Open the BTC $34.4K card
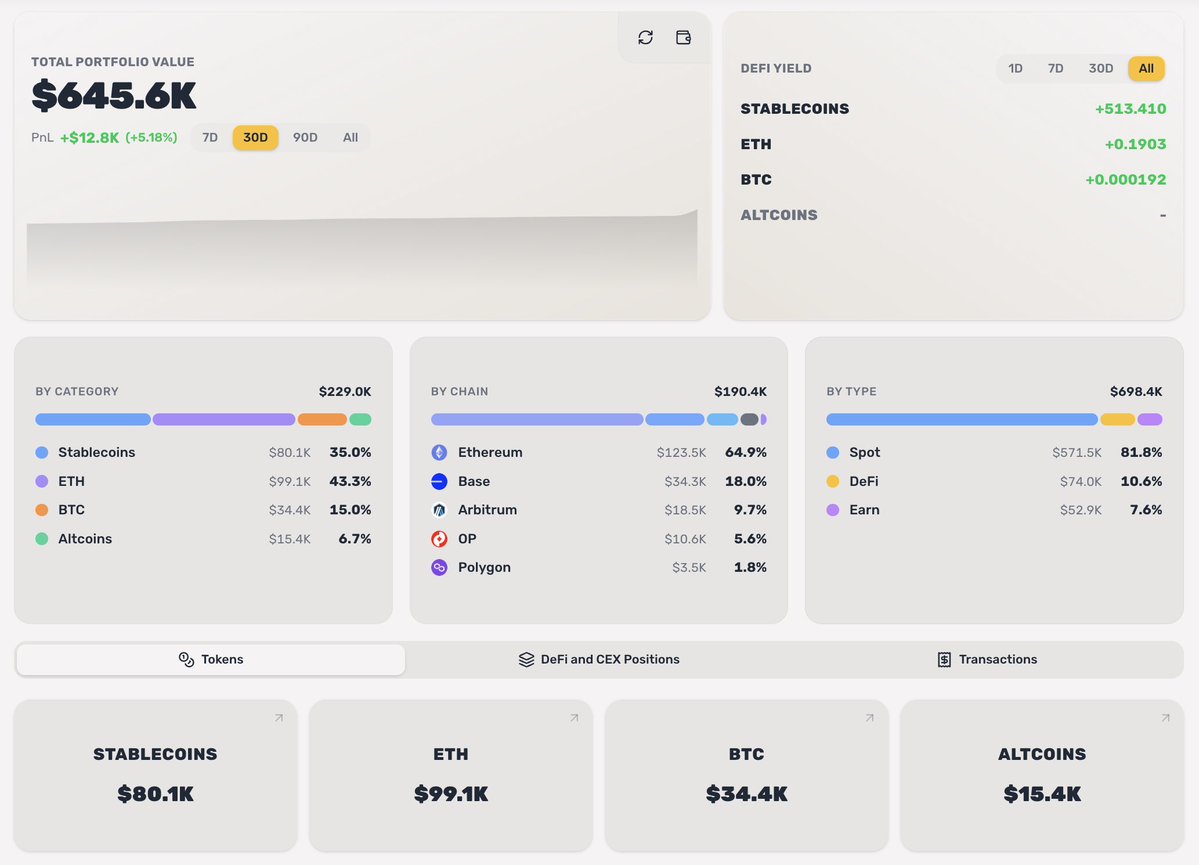 coord(746,775)
